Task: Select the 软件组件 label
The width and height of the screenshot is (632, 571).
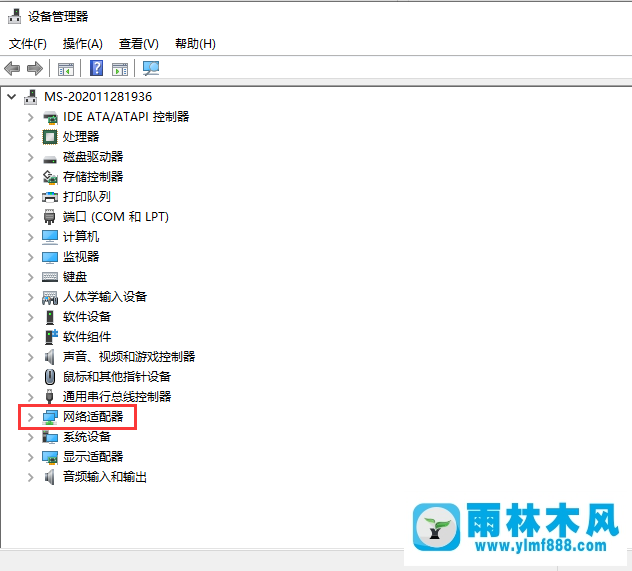Action: (x=87, y=336)
